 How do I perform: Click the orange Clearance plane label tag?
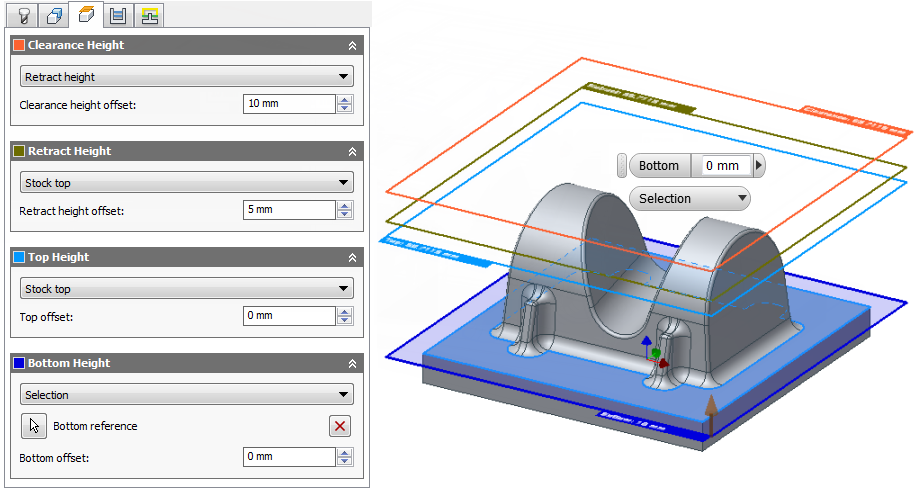point(854,121)
